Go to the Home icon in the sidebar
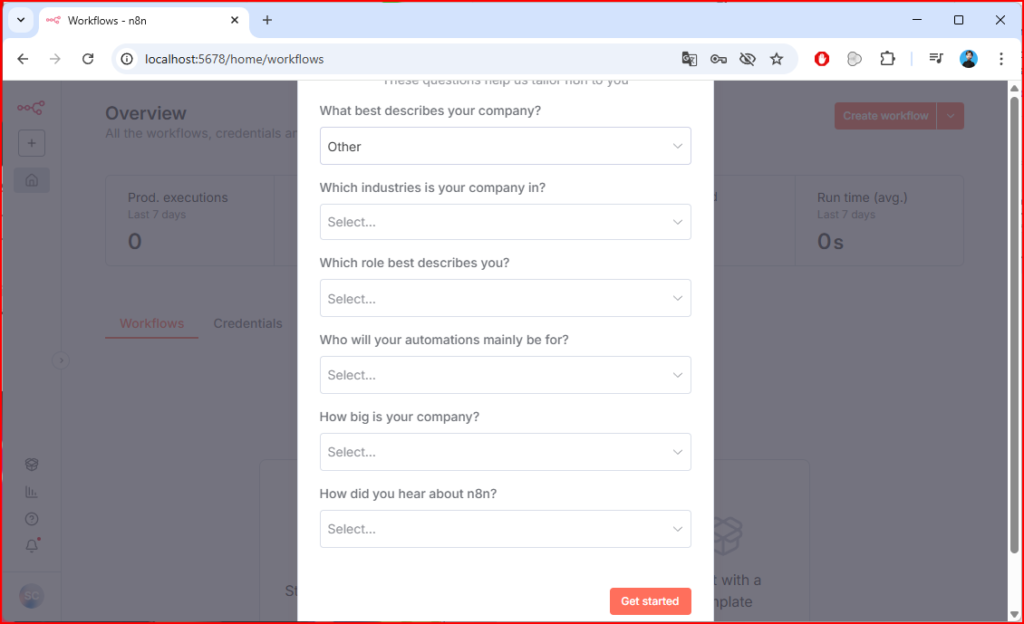 pyautogui.click(x=32, y=180)
